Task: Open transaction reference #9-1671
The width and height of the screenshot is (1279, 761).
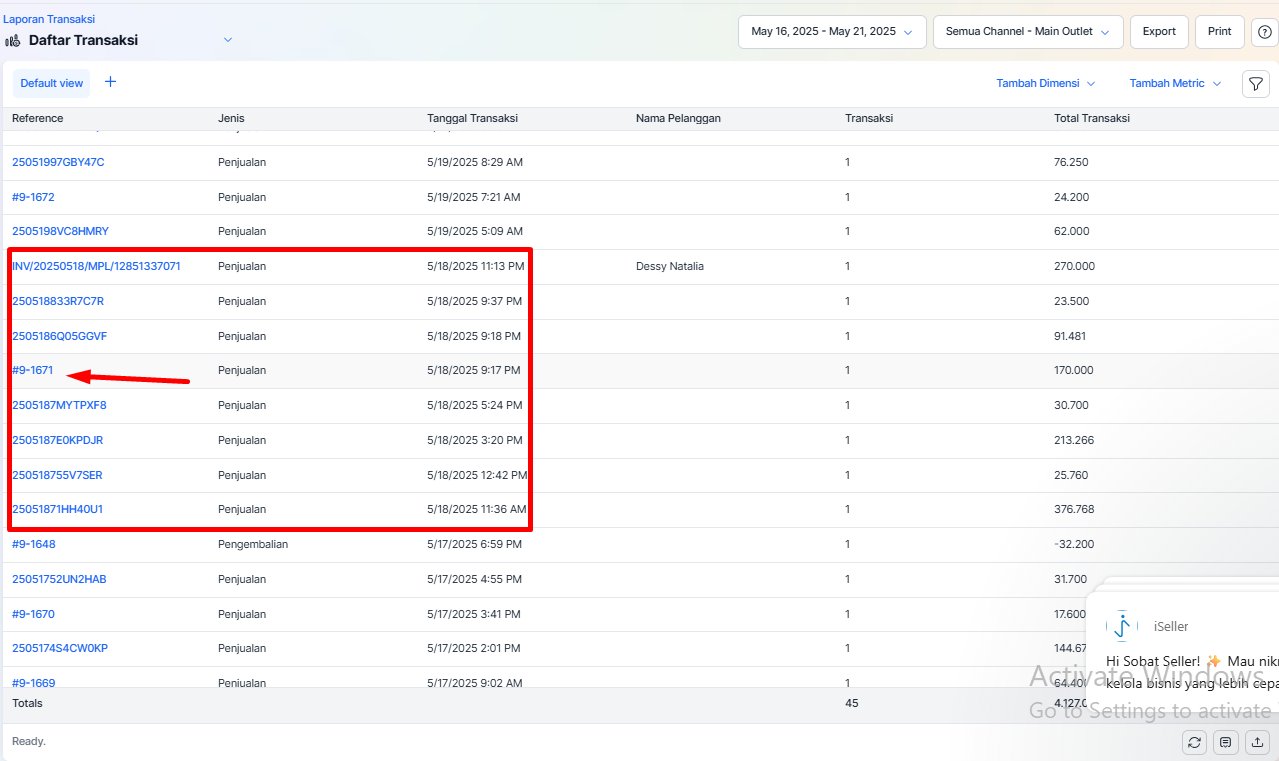Action: [32, 371]
